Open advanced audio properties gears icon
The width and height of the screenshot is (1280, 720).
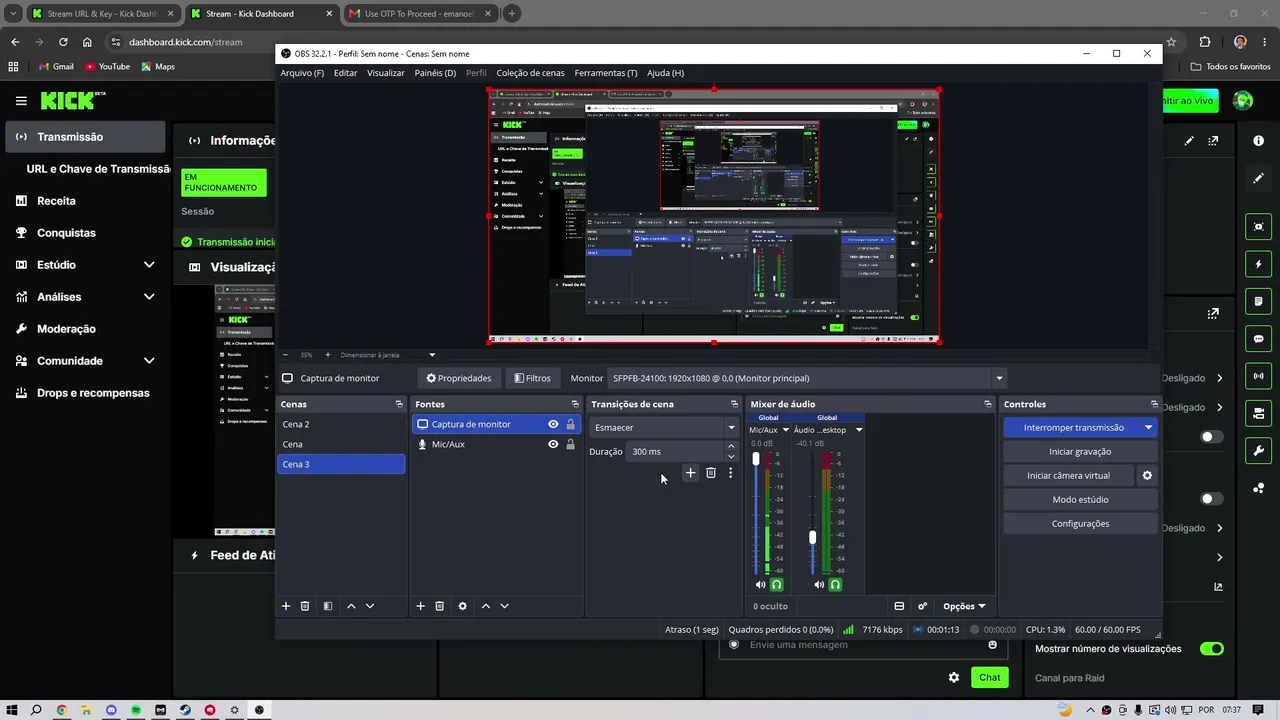(922, 606)
